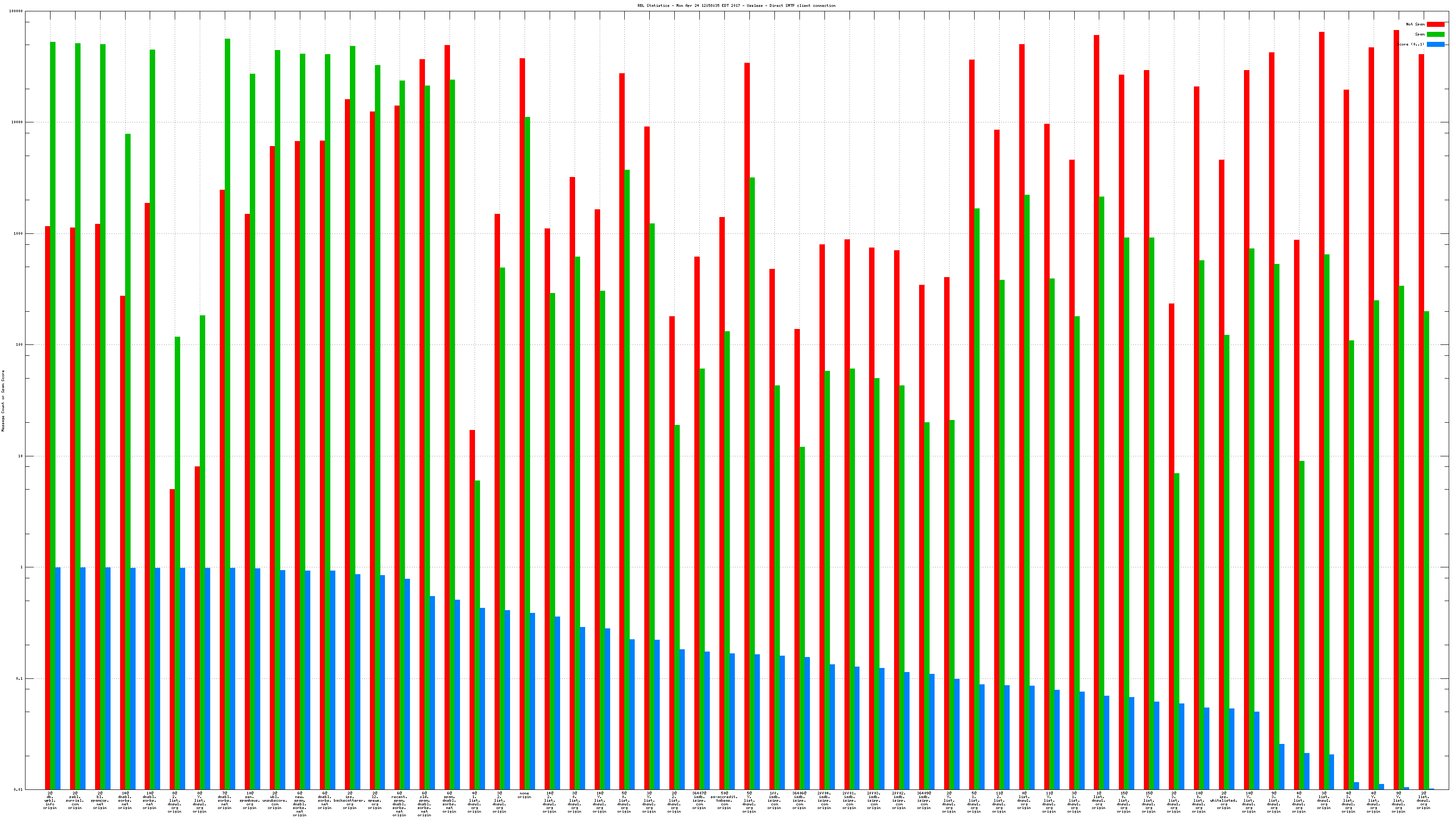Screen dimensions: 1456x819
Task: Click the blue bar above db.wpbl.info
Action: (x=58, y=678)
